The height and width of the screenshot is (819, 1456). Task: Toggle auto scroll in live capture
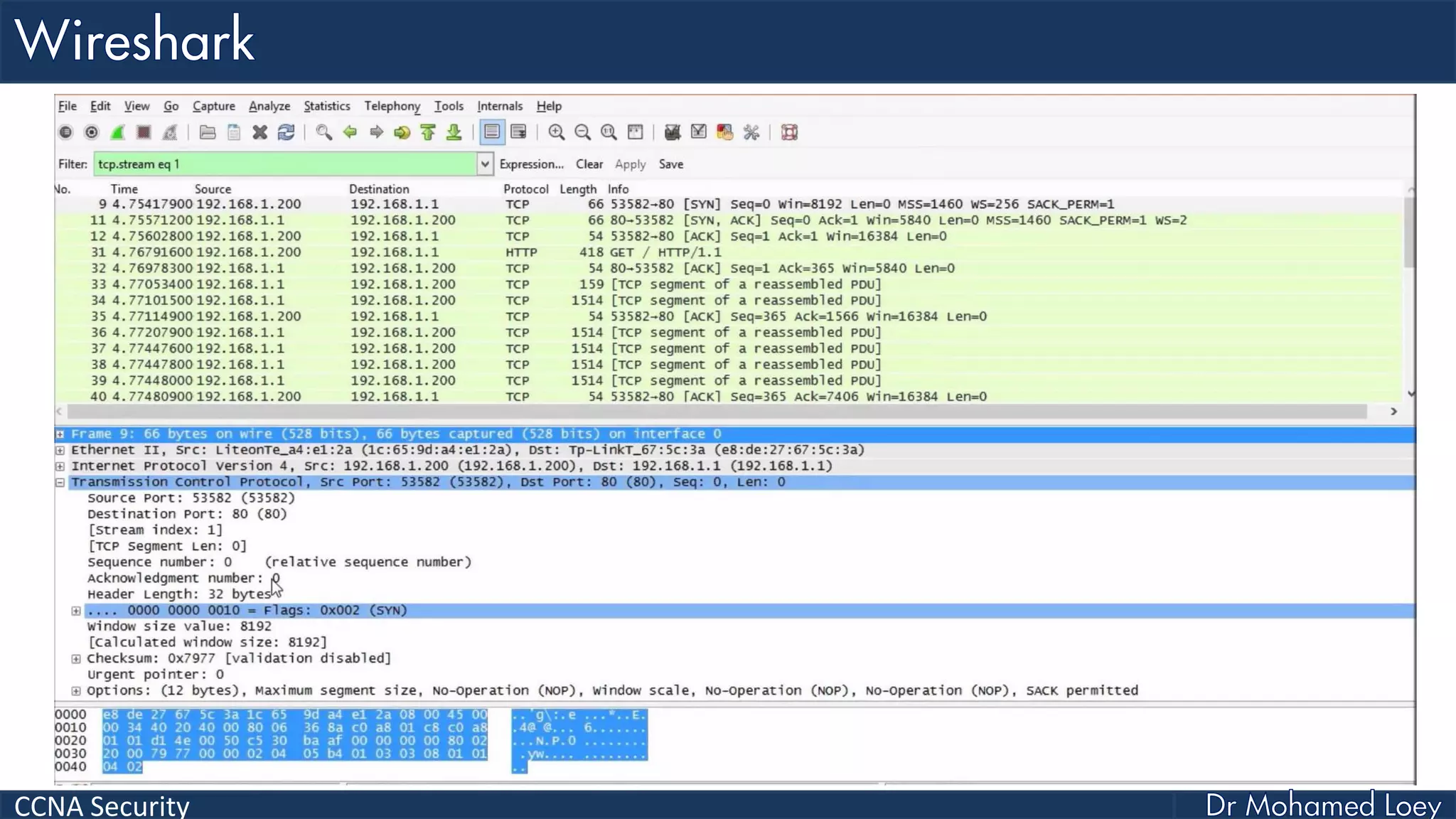[x=518, y=132]
